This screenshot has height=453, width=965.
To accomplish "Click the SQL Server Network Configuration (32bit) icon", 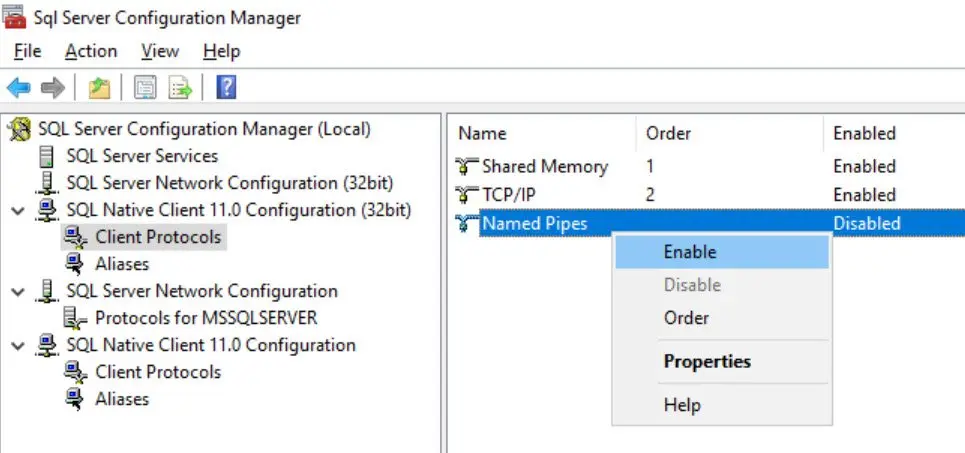I will (x=47, y=183).
